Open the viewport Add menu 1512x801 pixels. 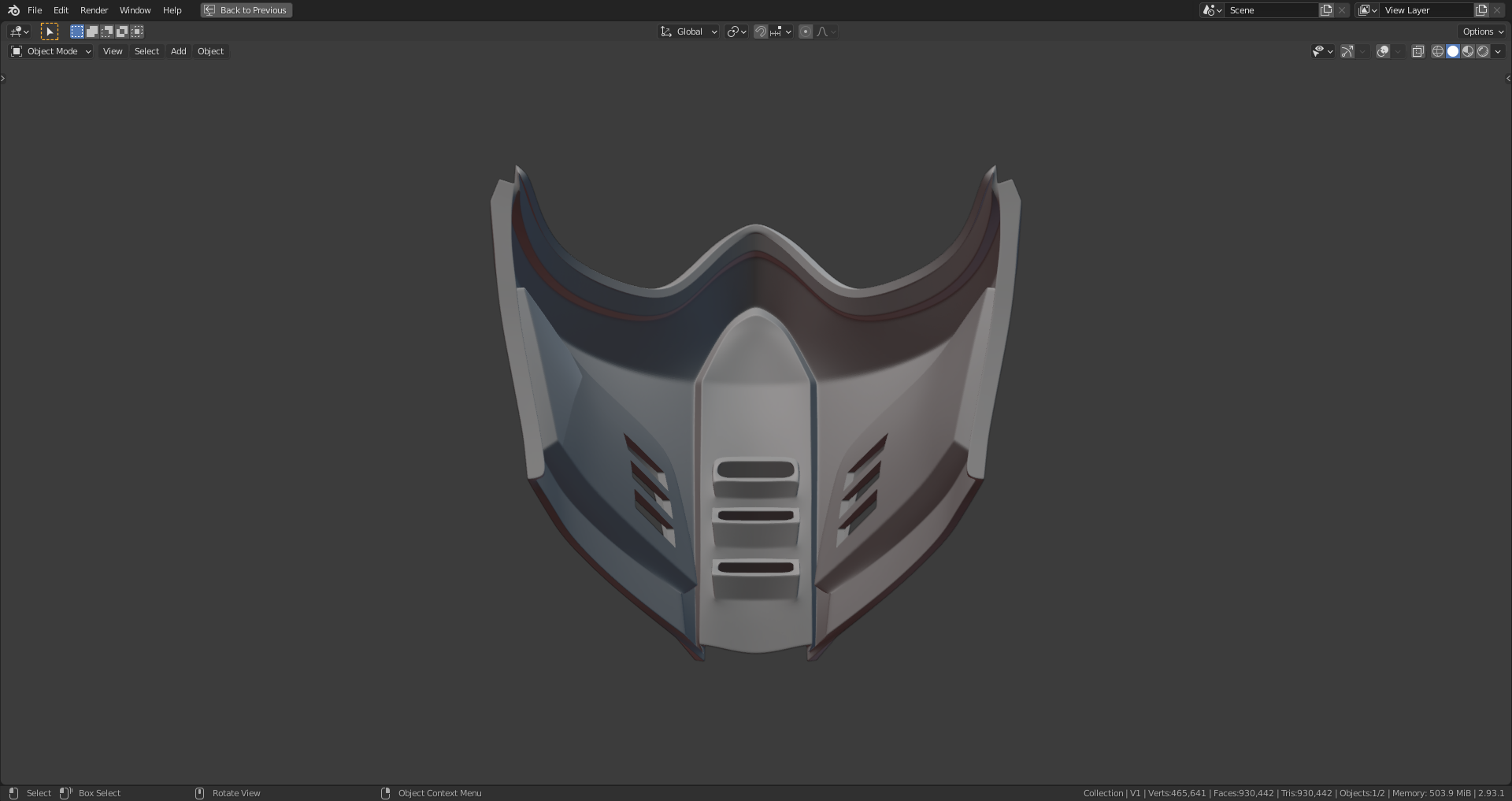tap(178, 51)
